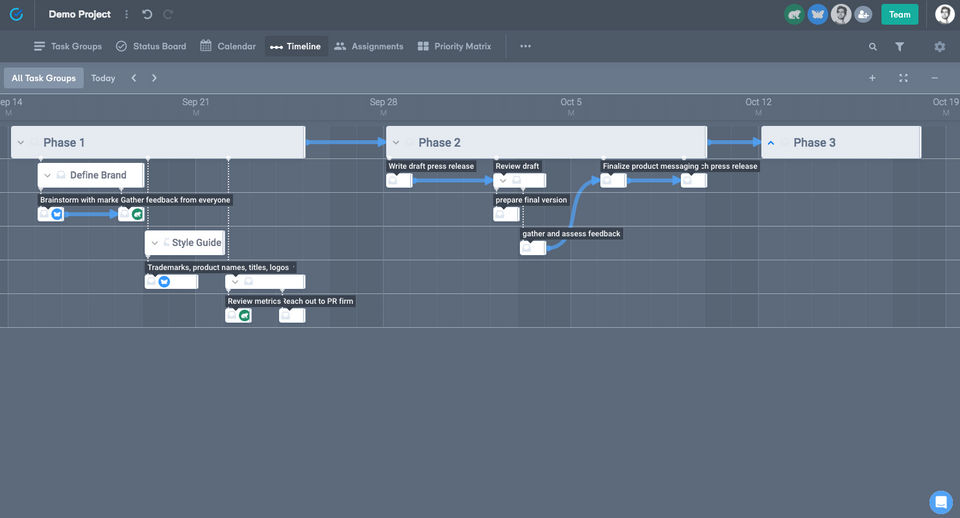Click the Review draft label
The width and height of the screenshot is (960, 518).
click(517, 166)
